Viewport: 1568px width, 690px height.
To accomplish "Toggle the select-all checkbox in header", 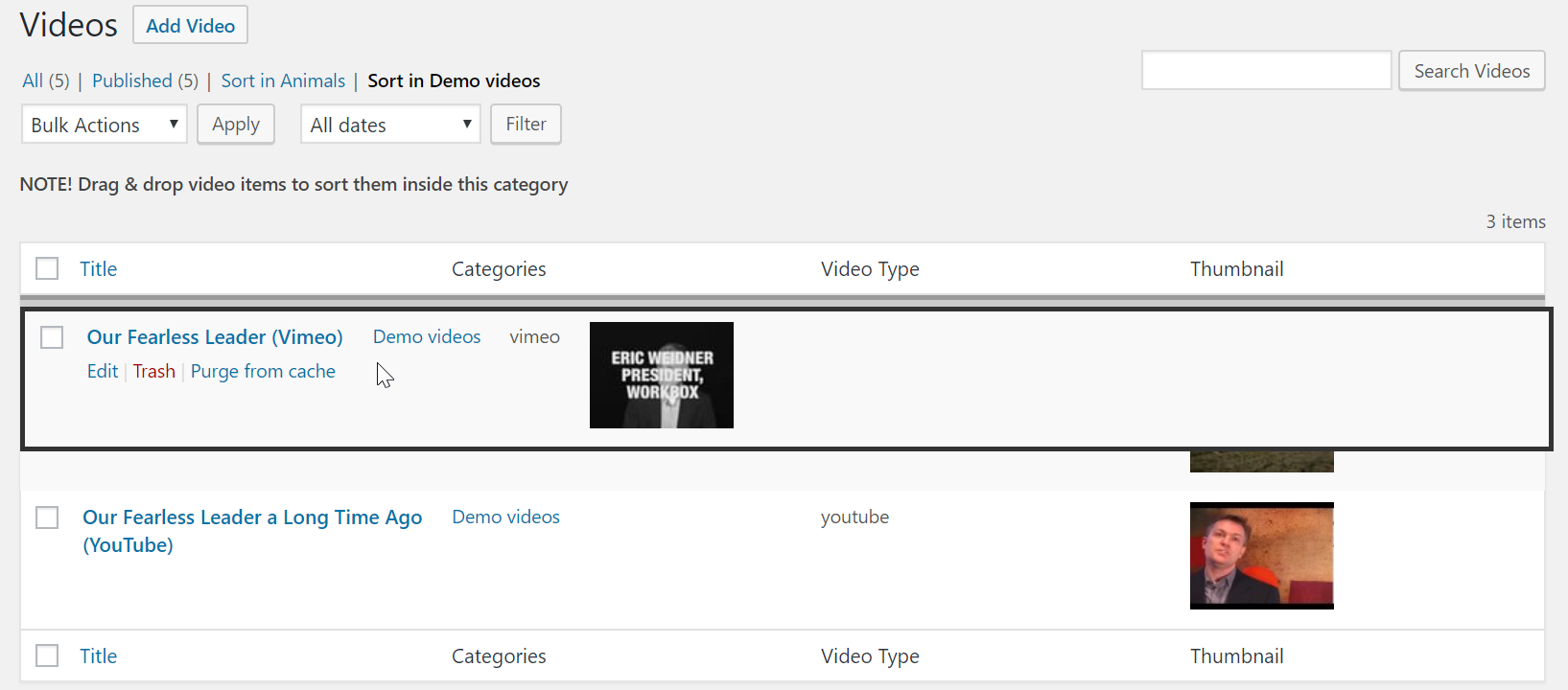I will click(47, 268).
